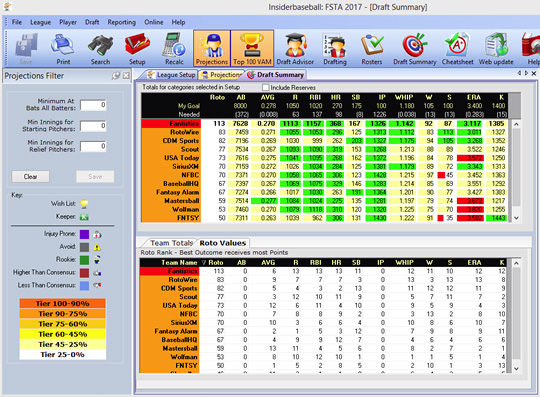
Task: Click WHIP column header in upper table
Action: point(404,97)
